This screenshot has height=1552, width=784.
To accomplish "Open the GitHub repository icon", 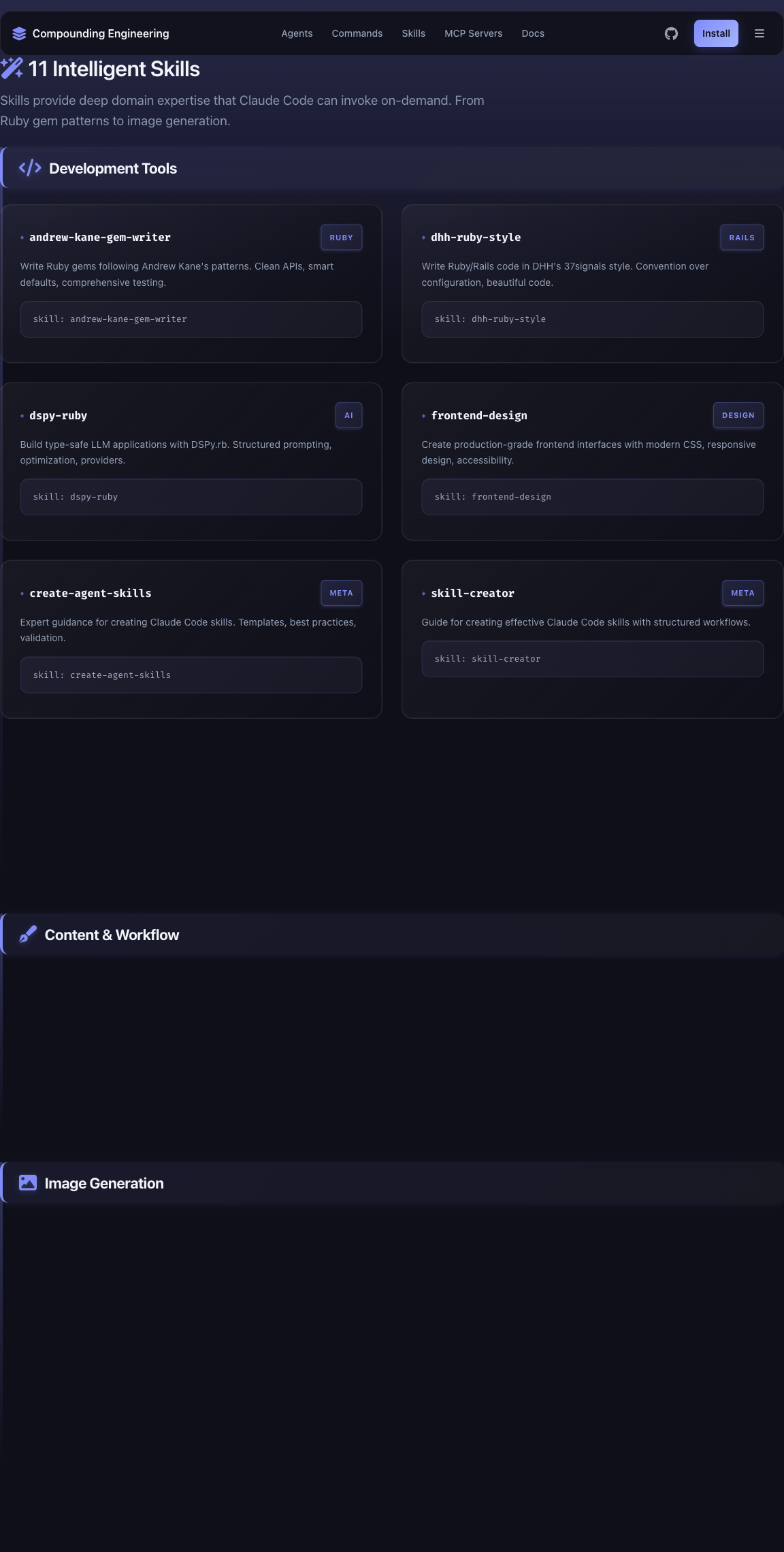I will click(x=671, y=33).
